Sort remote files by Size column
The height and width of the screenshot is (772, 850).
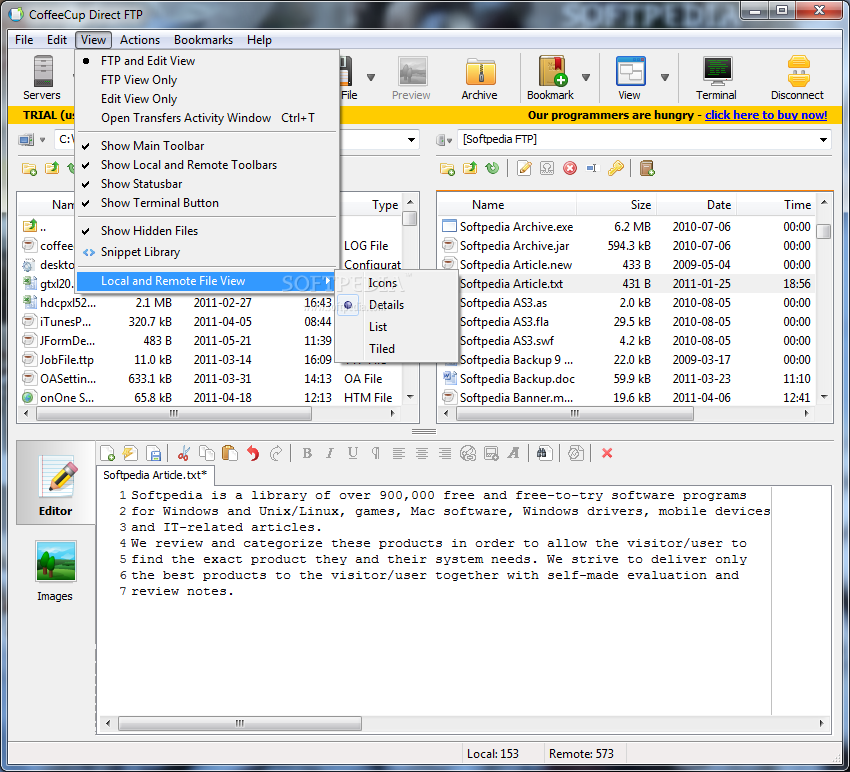[x=617, y=205]
